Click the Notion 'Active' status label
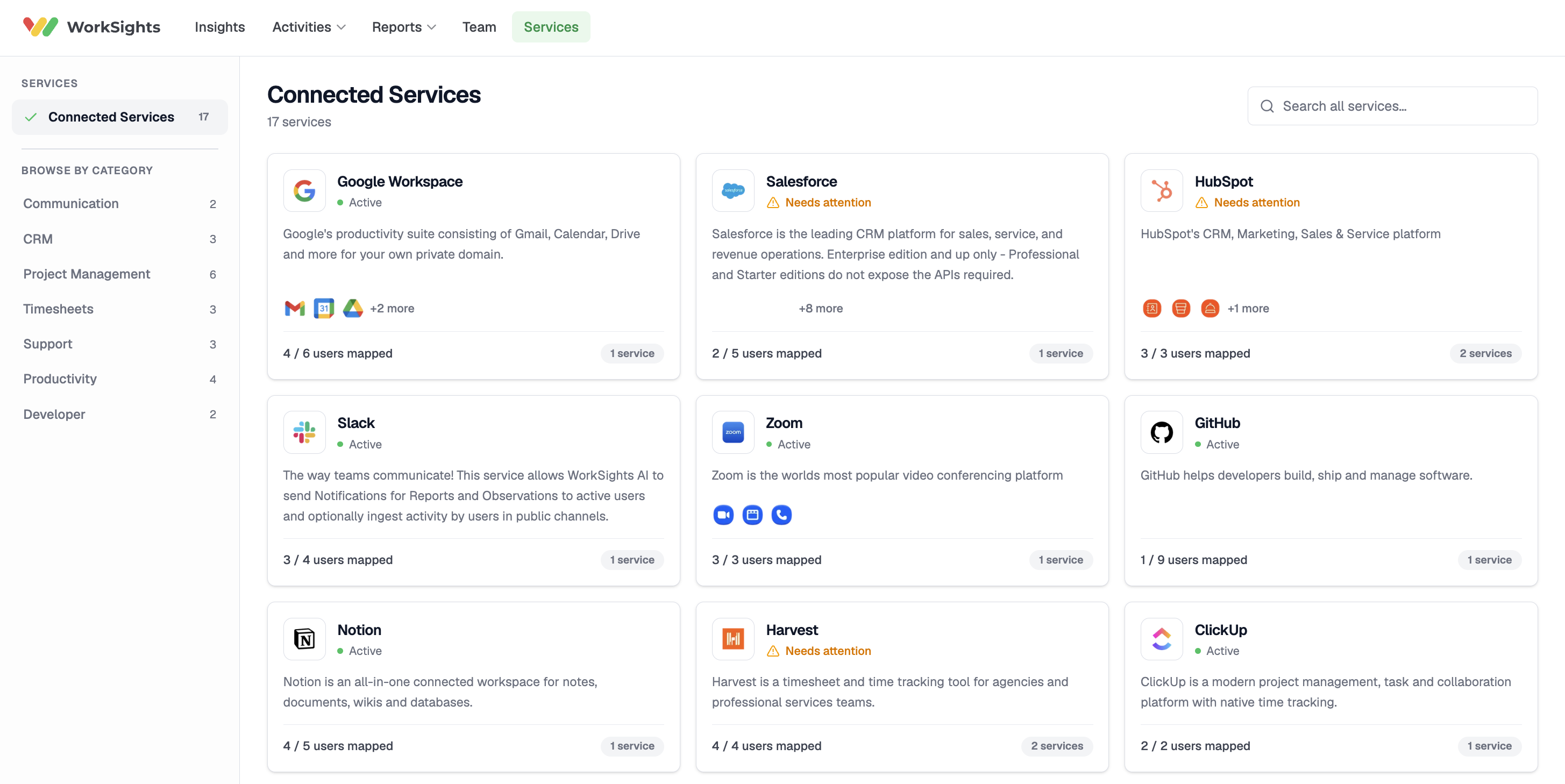1565x784 pixels. pos(365,651)
